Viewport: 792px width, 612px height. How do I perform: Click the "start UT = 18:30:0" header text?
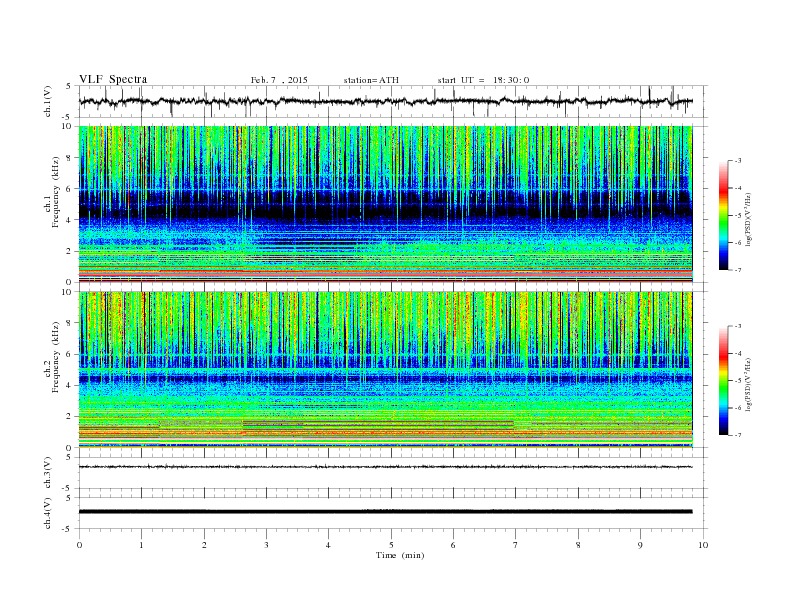[483, 80]
